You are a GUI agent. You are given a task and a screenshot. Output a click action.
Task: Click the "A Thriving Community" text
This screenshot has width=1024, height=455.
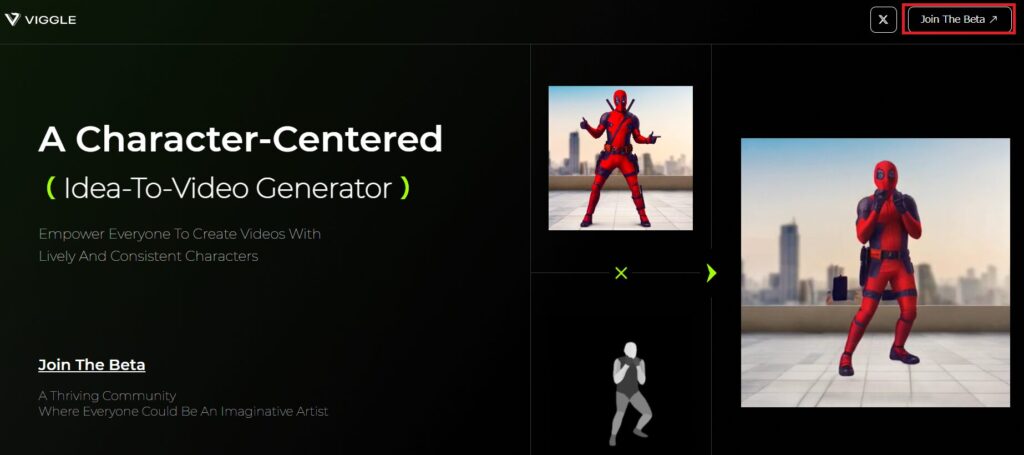(x=107, y=396)
